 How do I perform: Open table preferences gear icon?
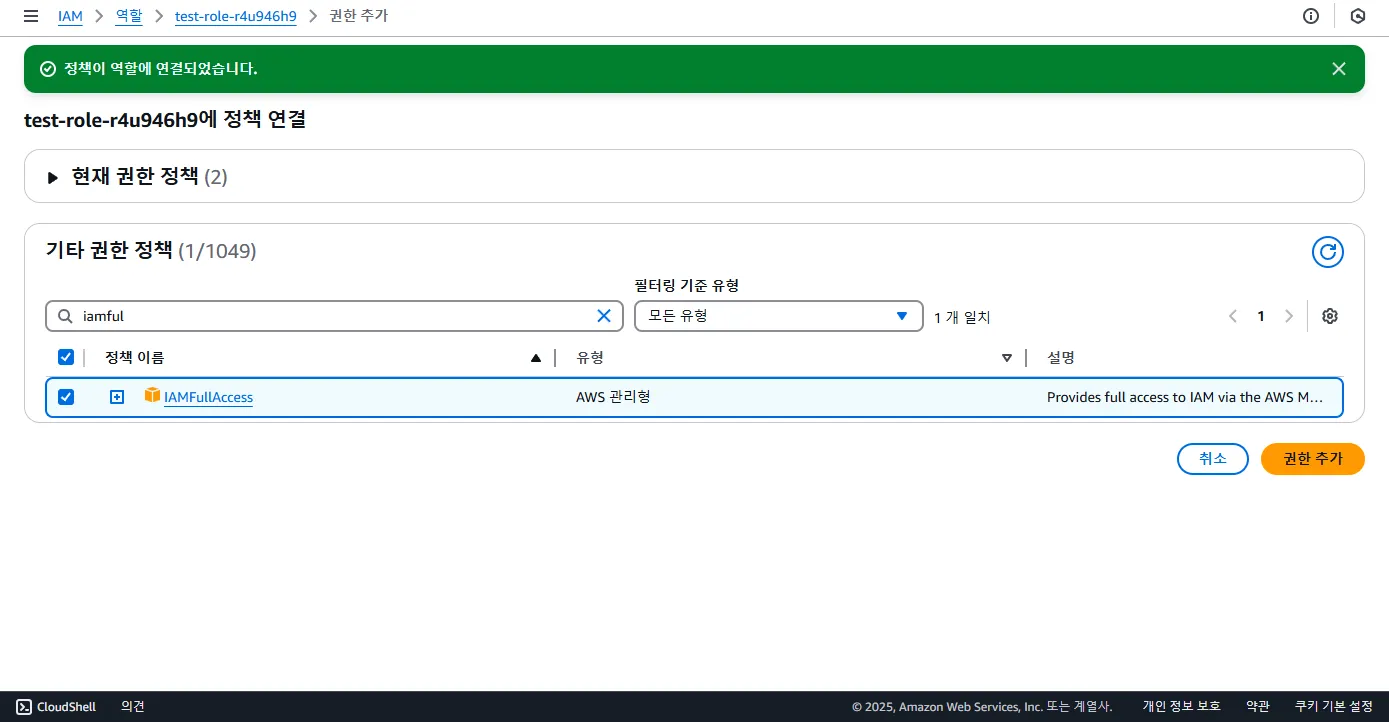(x=1330, y=316)
